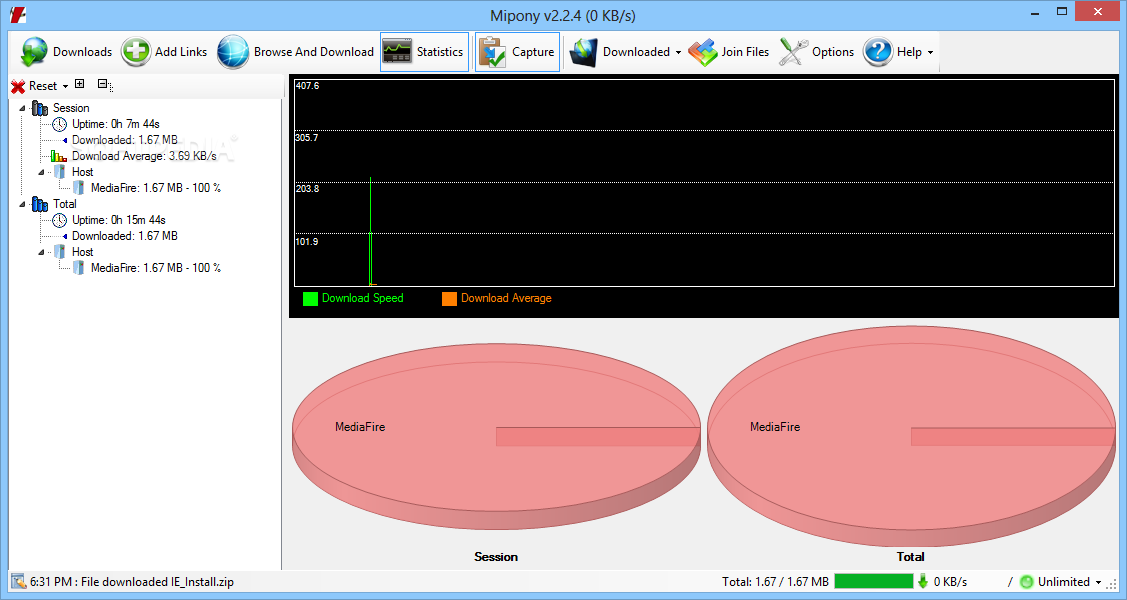Open the Help dropdown arrow
1127x600 pixels.
pyautogui.click(x=930, y=52)
